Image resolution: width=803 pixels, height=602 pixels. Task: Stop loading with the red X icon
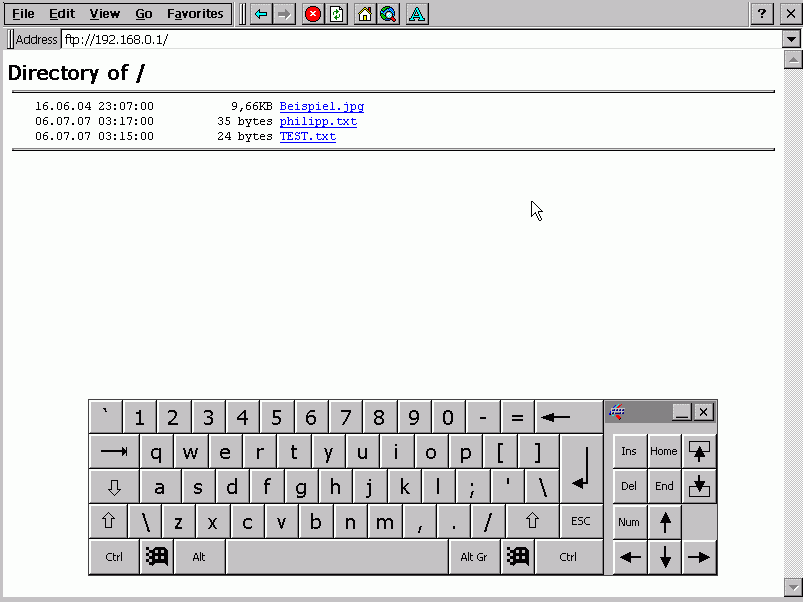313,14
